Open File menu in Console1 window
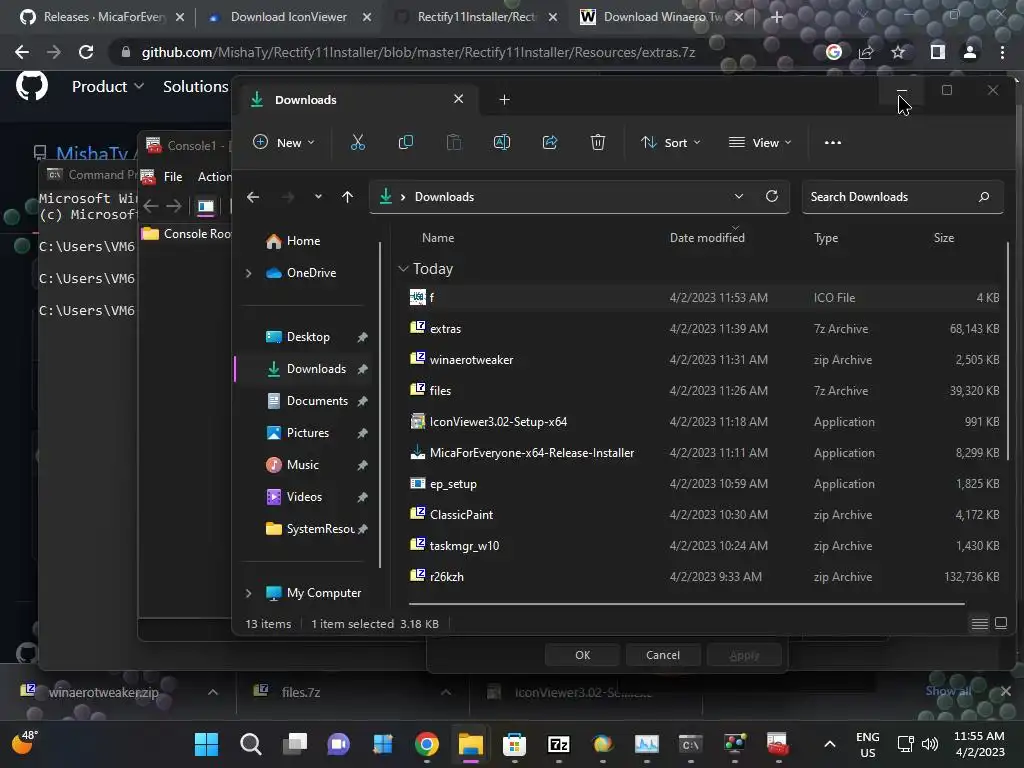The width and height of the screenshot is (1024, 768). 173,176
